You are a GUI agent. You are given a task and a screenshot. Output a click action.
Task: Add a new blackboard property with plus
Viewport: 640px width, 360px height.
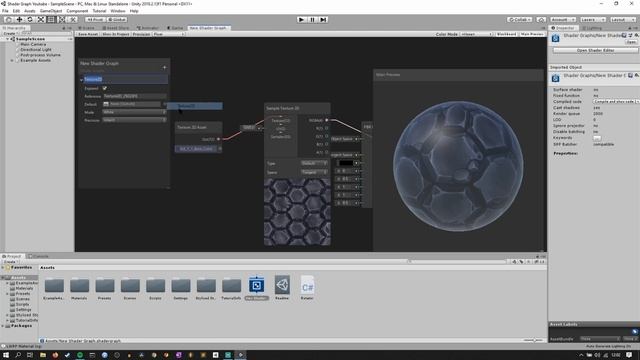click(164, 67)
